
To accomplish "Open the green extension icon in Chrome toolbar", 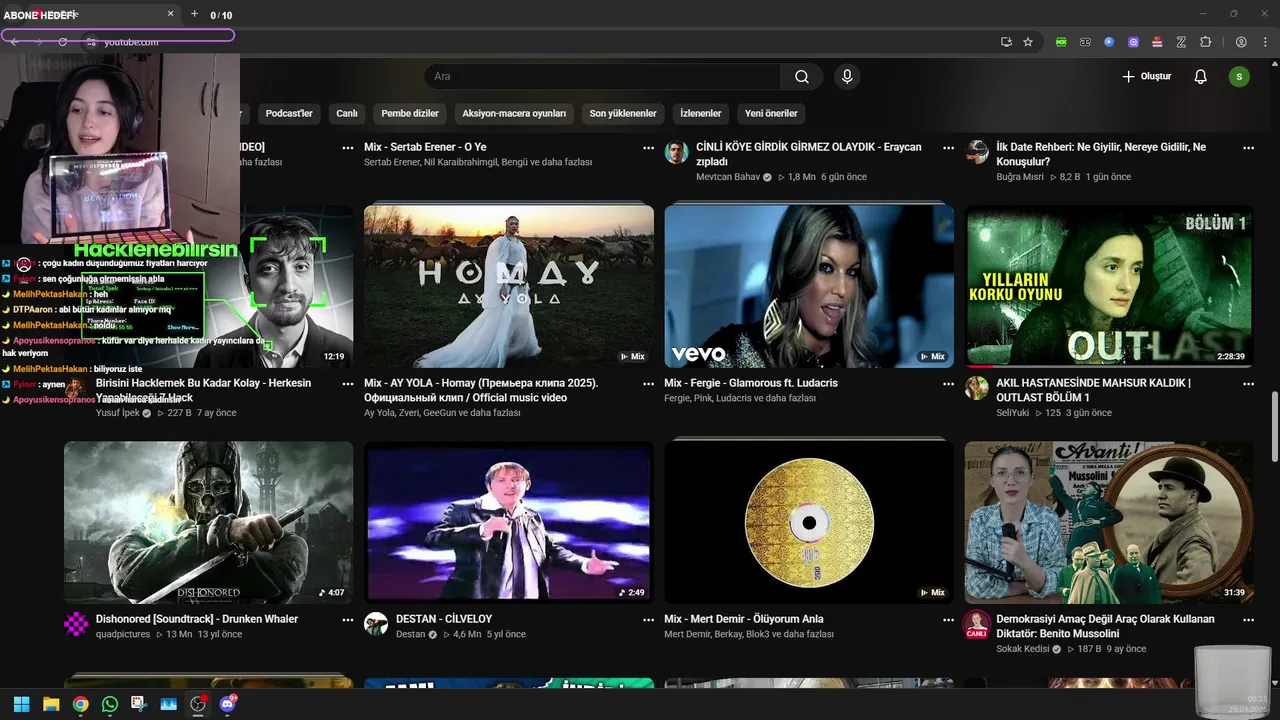I will [1061, 42].
